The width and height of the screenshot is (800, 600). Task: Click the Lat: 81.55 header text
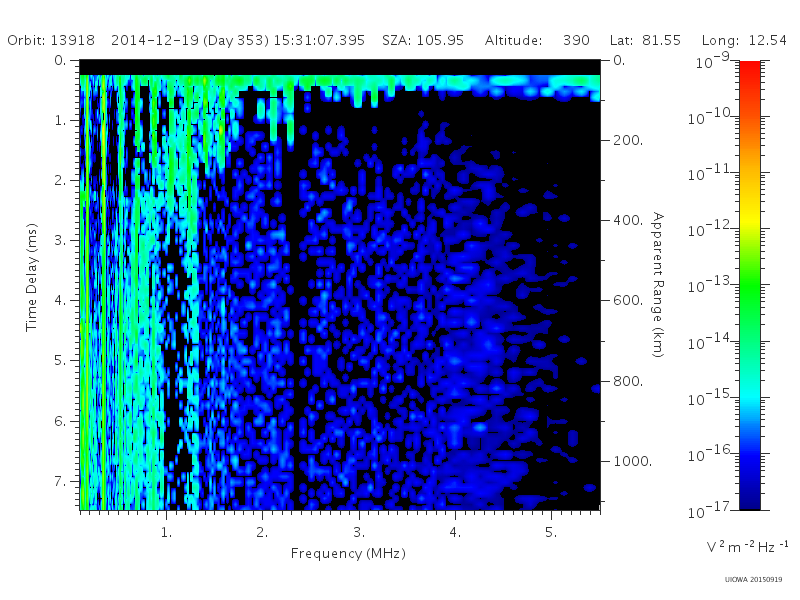645,40
